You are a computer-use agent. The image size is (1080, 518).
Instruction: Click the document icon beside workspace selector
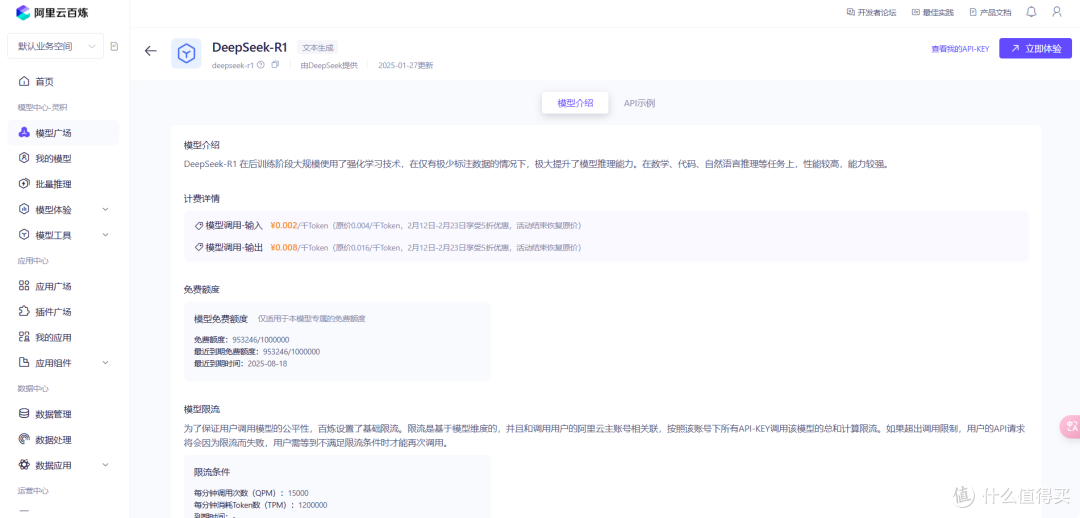point(114,46)
